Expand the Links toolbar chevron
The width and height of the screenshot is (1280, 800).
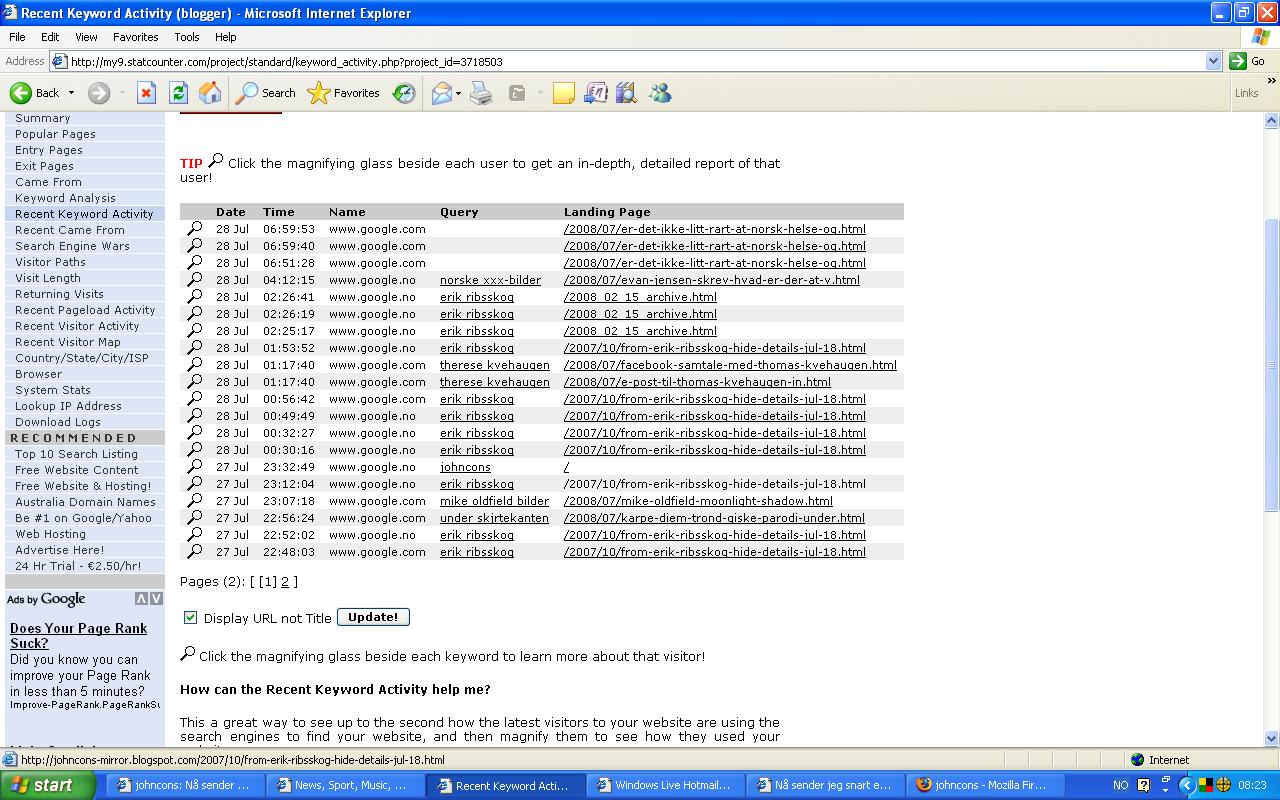(1272, 81)
